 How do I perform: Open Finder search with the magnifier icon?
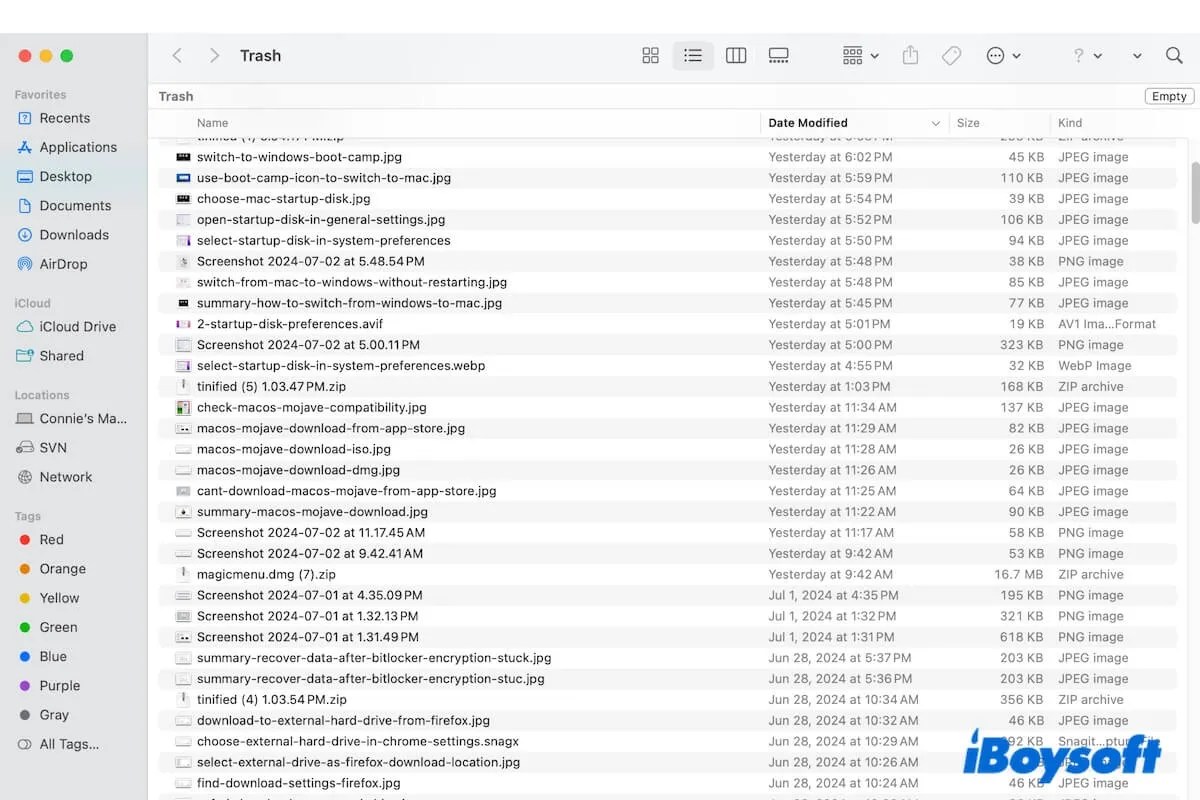tap(1174, 56)
